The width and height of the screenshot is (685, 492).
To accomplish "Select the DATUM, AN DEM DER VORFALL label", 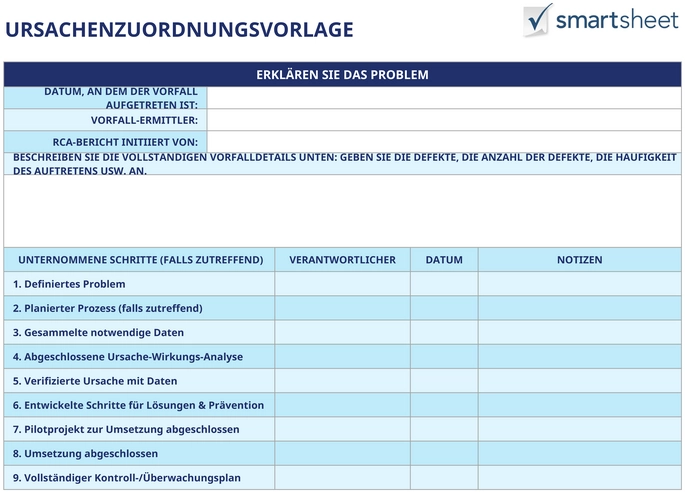I will coord(121,98).
